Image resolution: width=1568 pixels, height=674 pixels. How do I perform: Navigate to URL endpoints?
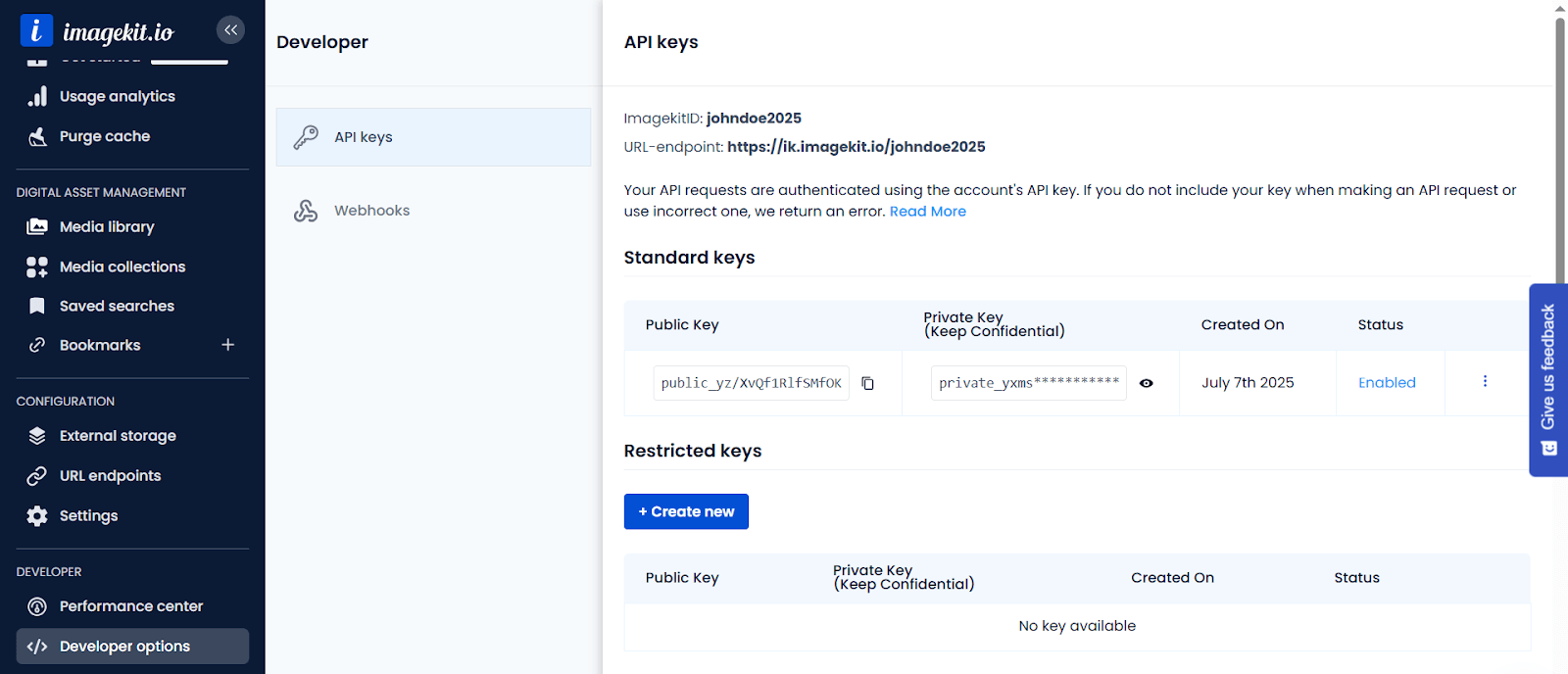click(110, 476)
